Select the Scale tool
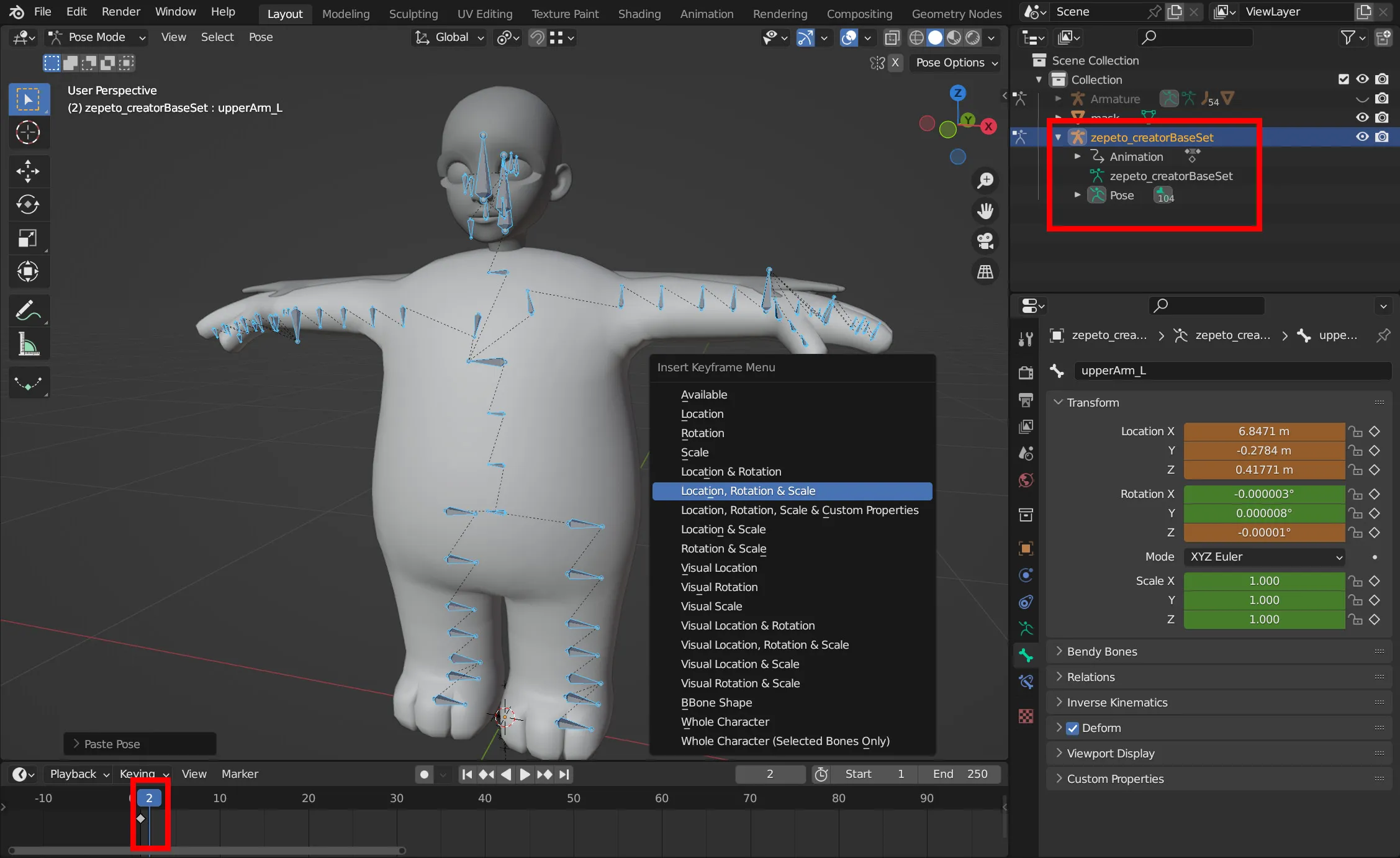Image resolution: width=1400 pixels, height=858 pixels. pos(29,238)
